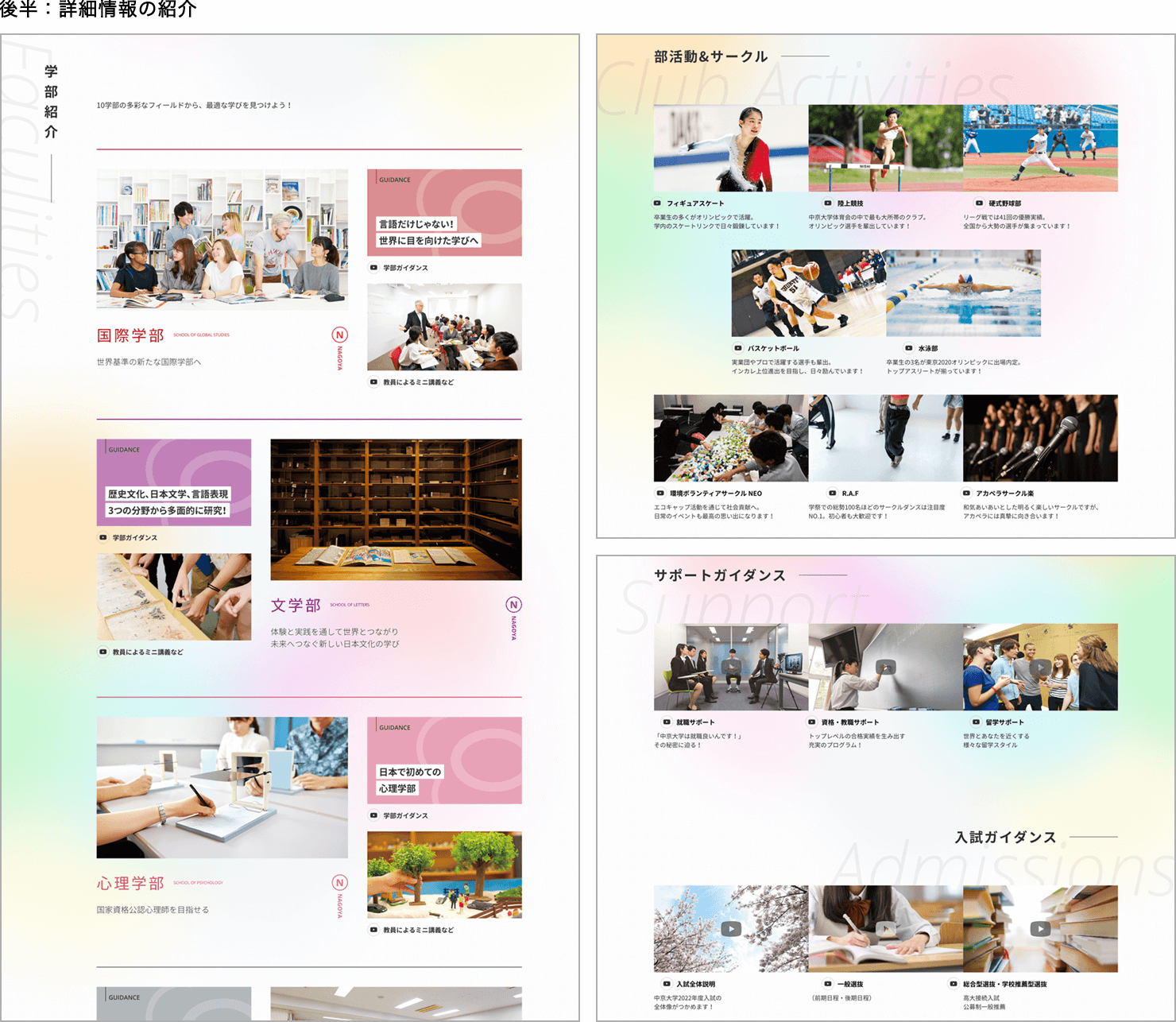
Task: Play the 留学サポート group photo video
Action: 1040,668
